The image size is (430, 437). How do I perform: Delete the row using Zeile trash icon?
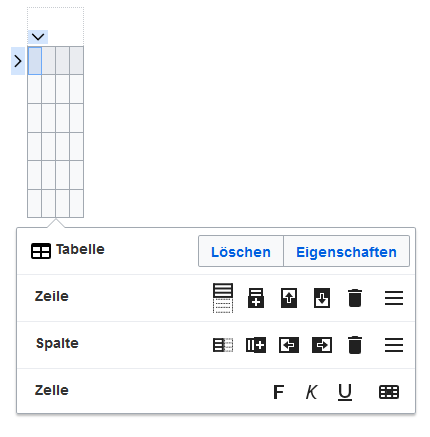point(355,298)
